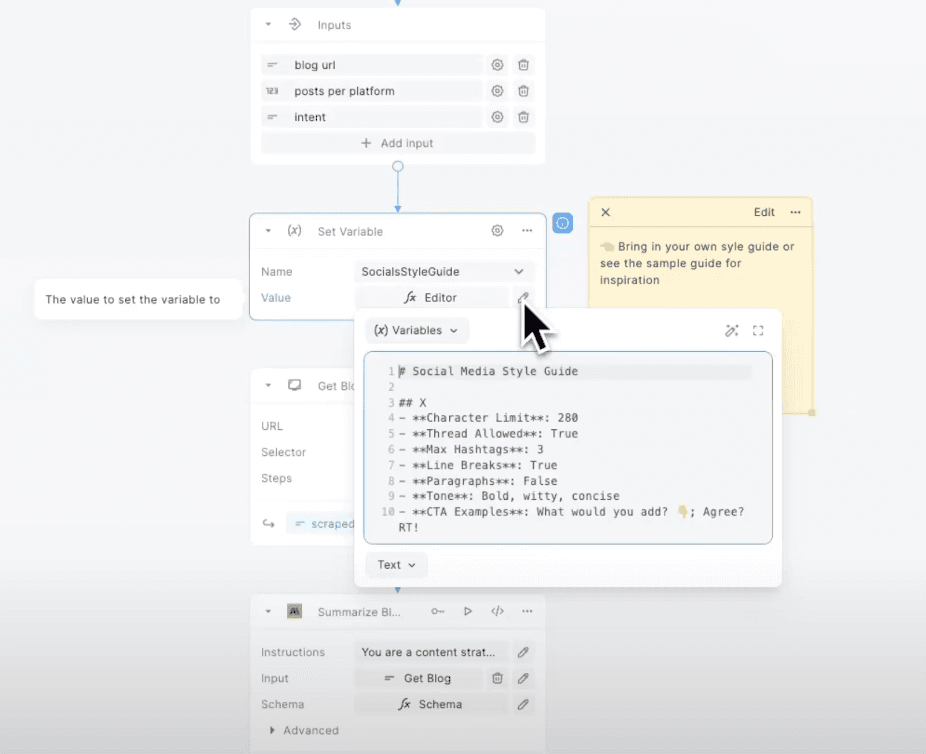Click the pencil edit icon for Value
This screenshot has height=754, width=926.
[x=523, y=297]
